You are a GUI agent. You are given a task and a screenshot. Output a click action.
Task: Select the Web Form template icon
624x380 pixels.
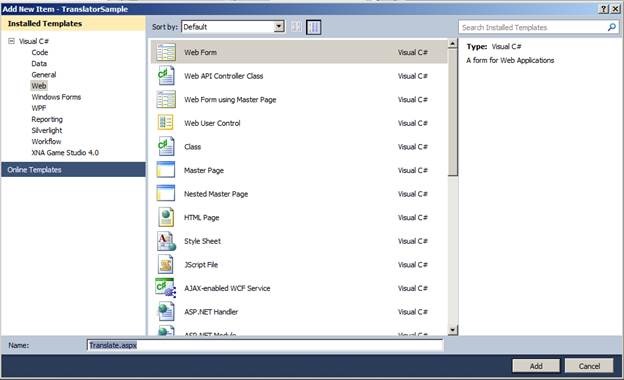(x=166, y=52)
